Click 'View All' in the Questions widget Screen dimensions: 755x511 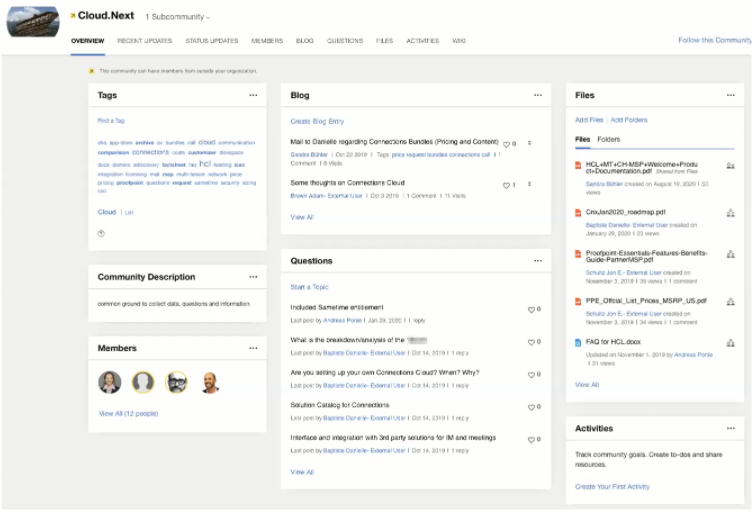[x=302, y=472]
